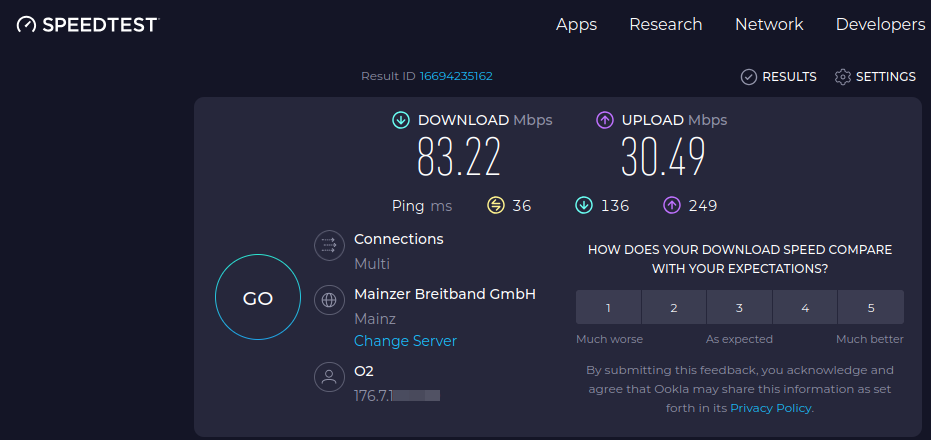Click the Speedtest logo
931x440 pixels.
[88, 24]
